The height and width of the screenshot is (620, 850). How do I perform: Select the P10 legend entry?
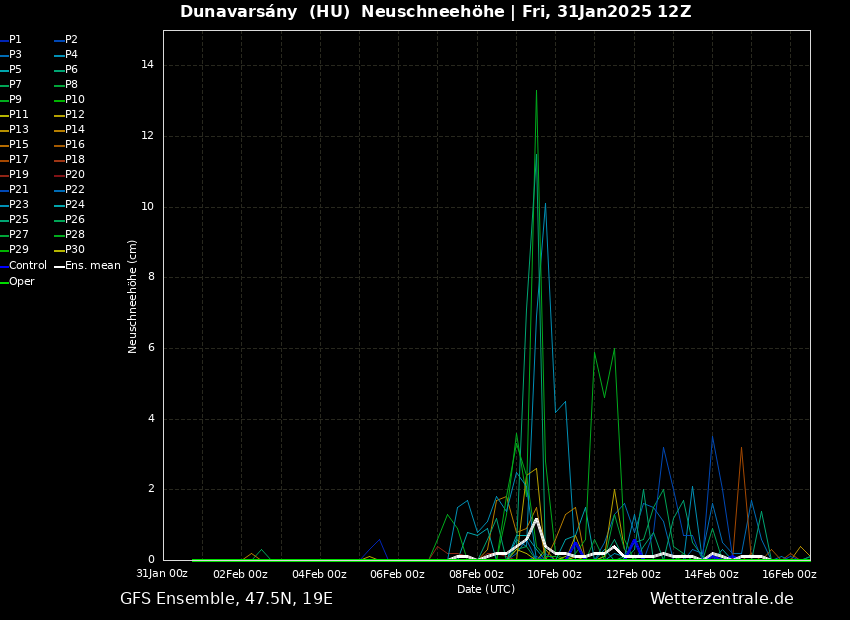[x=74, y=100]
